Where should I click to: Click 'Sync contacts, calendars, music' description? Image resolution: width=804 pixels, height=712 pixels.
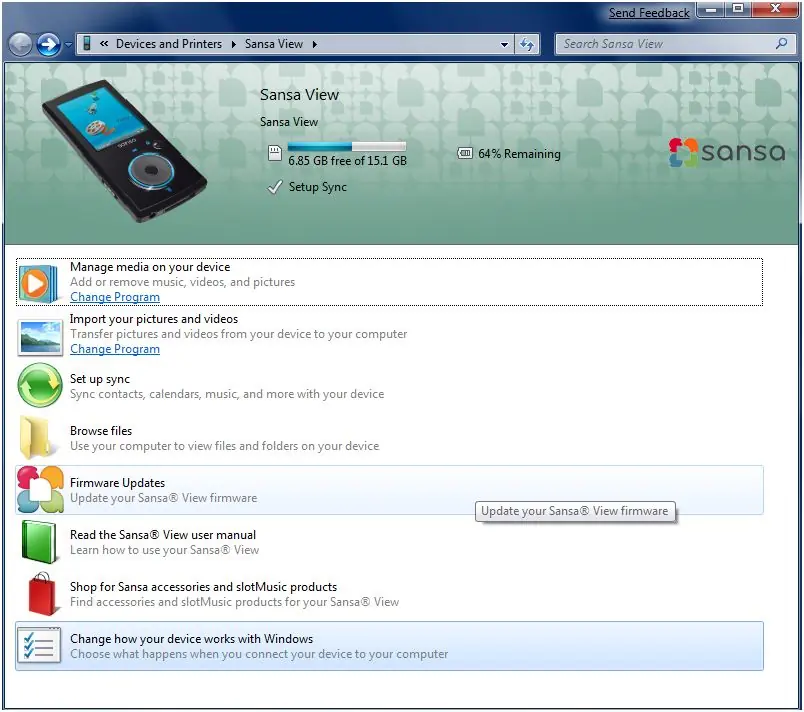pyautogui.click(x=227, y=394)
